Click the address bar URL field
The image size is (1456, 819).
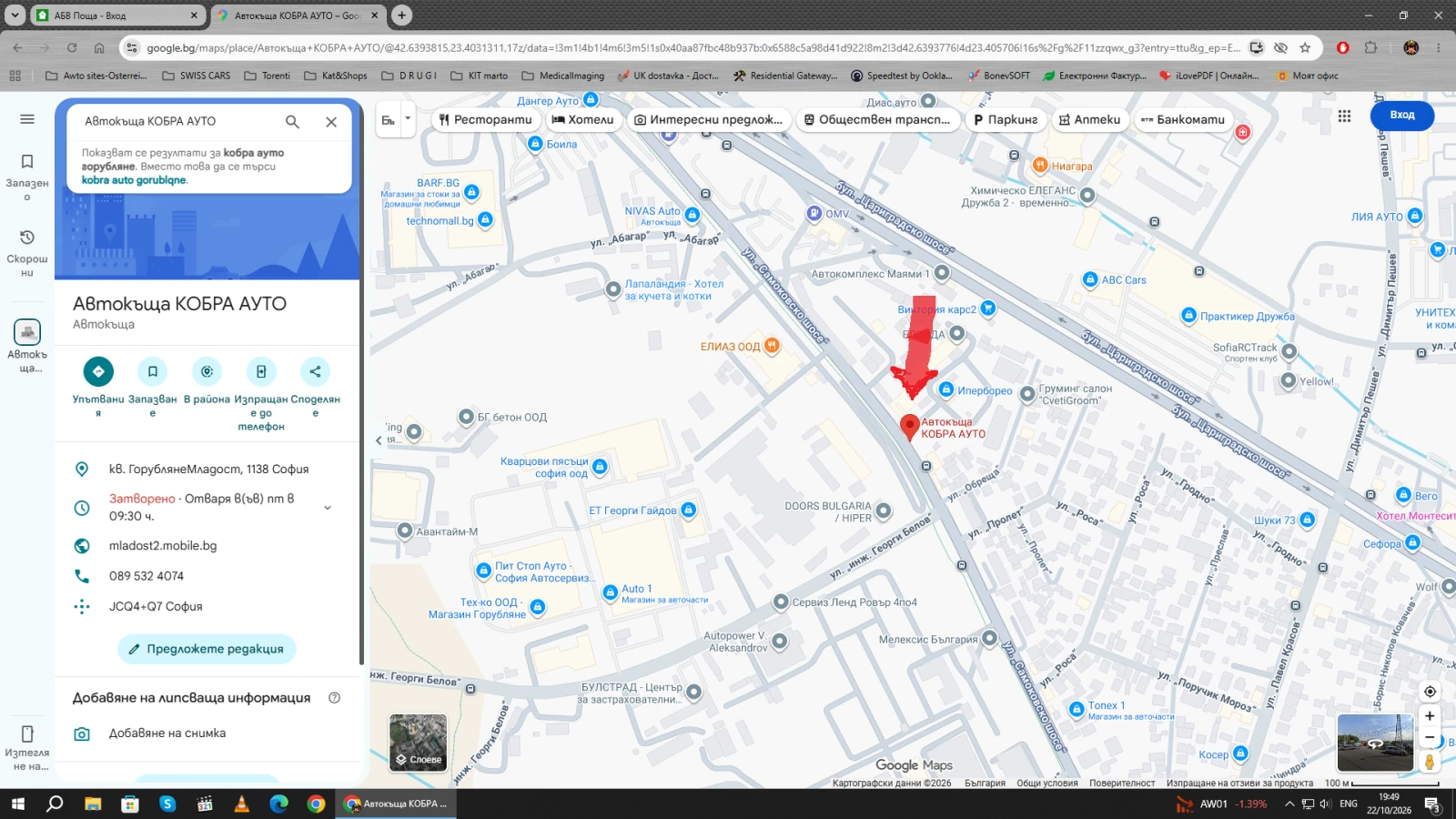click(x=693, y=47)
